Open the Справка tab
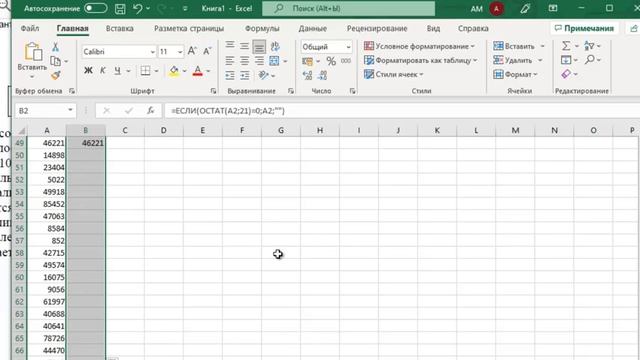This screenshot has width=640, height=360. [x=473, y=28]
